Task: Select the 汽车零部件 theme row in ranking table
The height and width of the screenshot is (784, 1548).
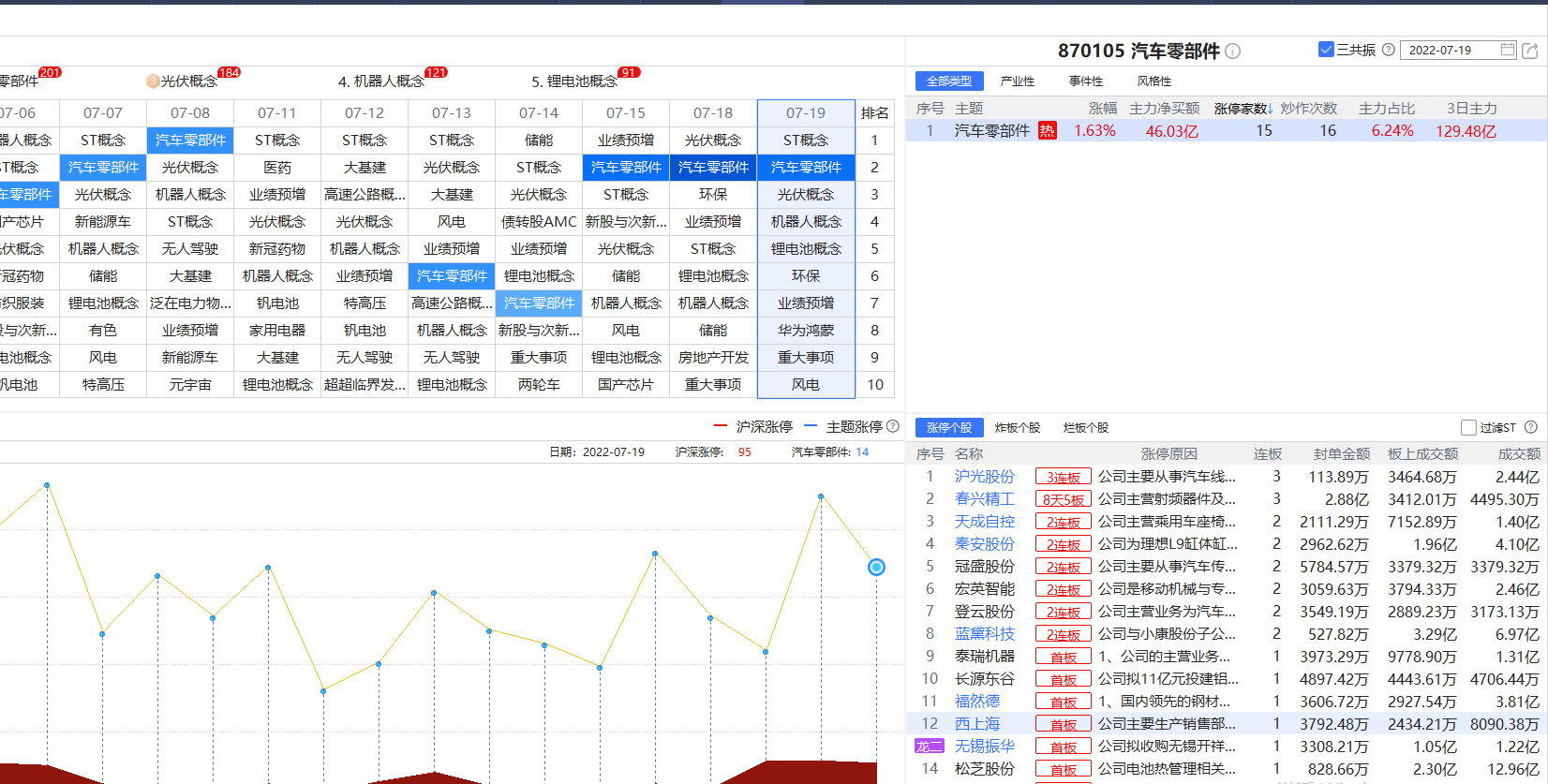Action: click(x=1227, y=131)
